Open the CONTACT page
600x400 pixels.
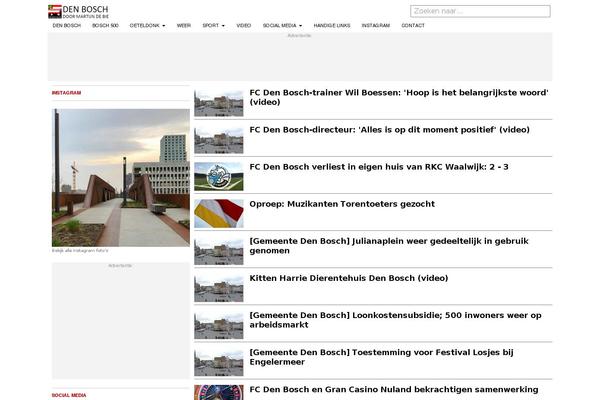(x=413, y=26)
